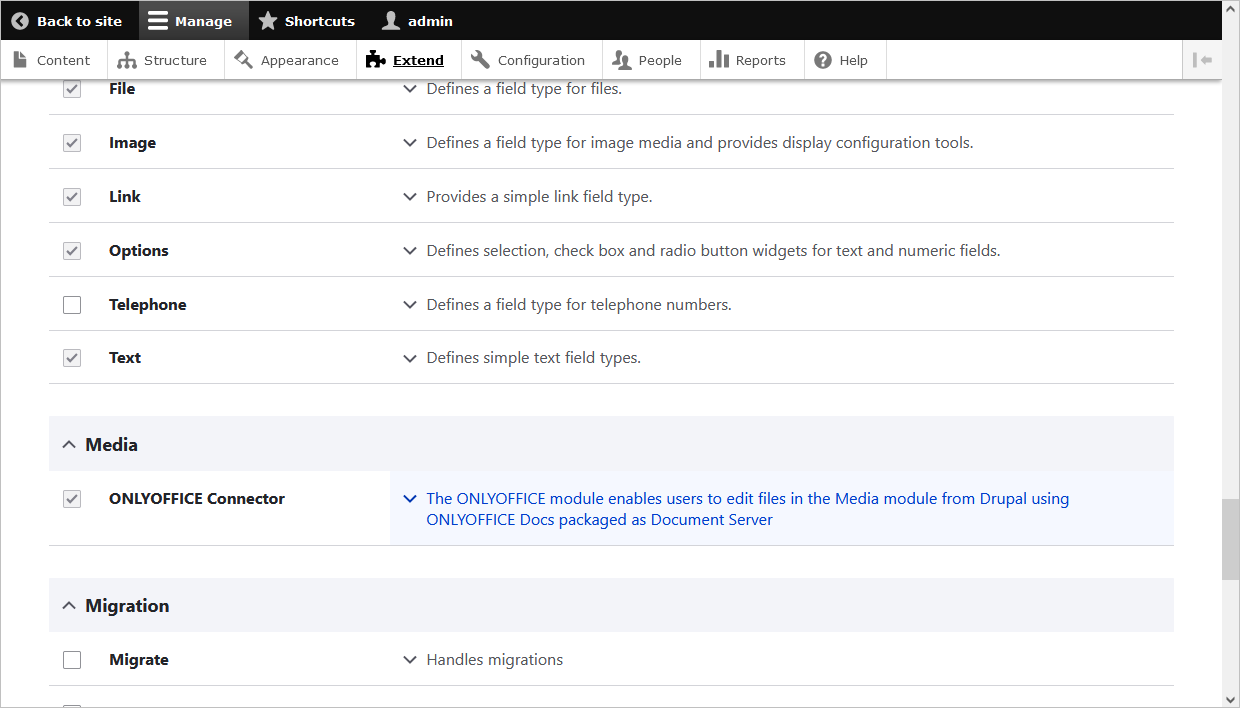Screen dimensions: 1240x708
Task: Click the Help question-mark icon
Action: point(822,59)
